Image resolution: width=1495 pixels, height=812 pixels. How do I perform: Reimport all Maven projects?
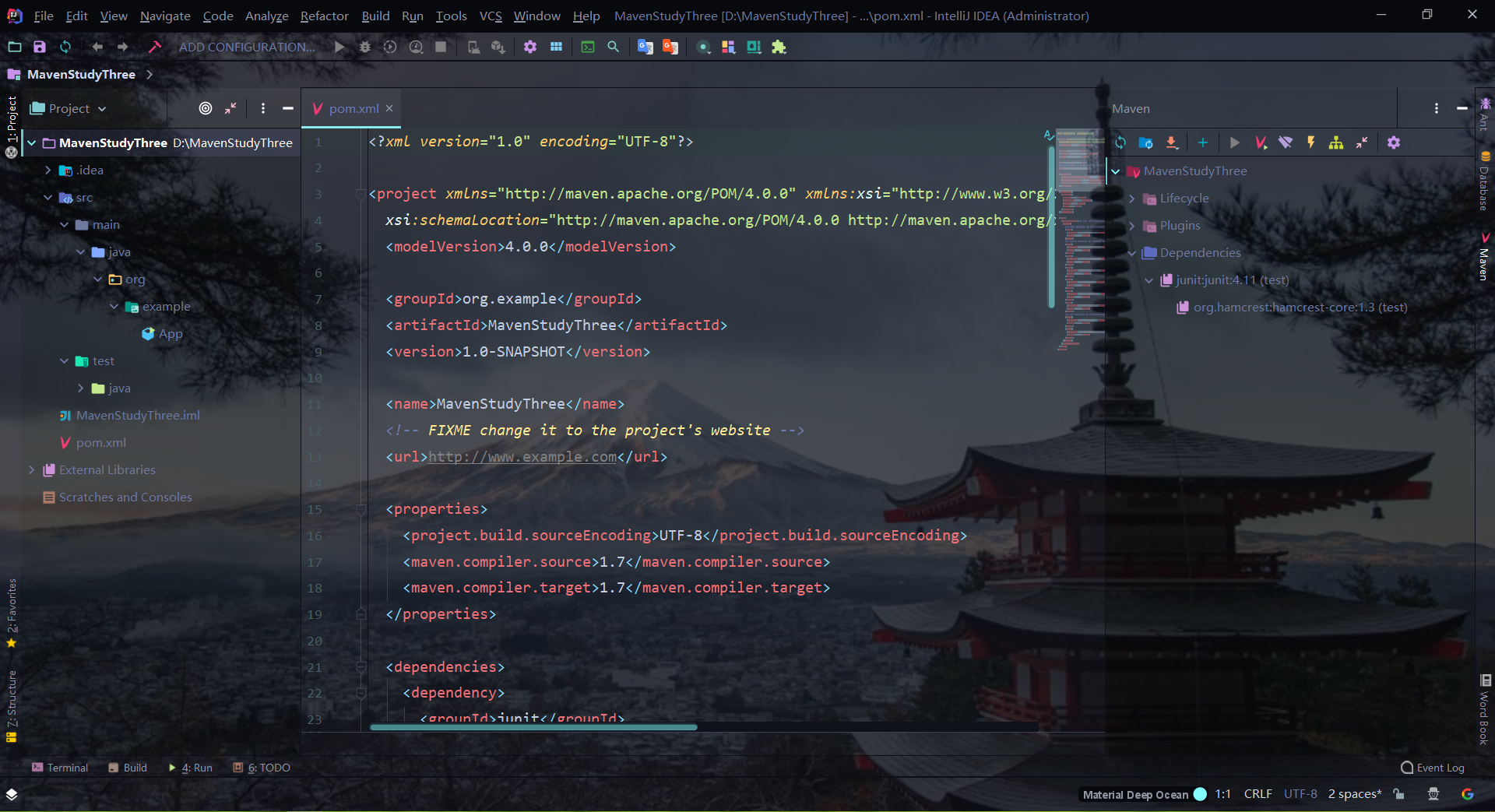(x=1120, y=142)
